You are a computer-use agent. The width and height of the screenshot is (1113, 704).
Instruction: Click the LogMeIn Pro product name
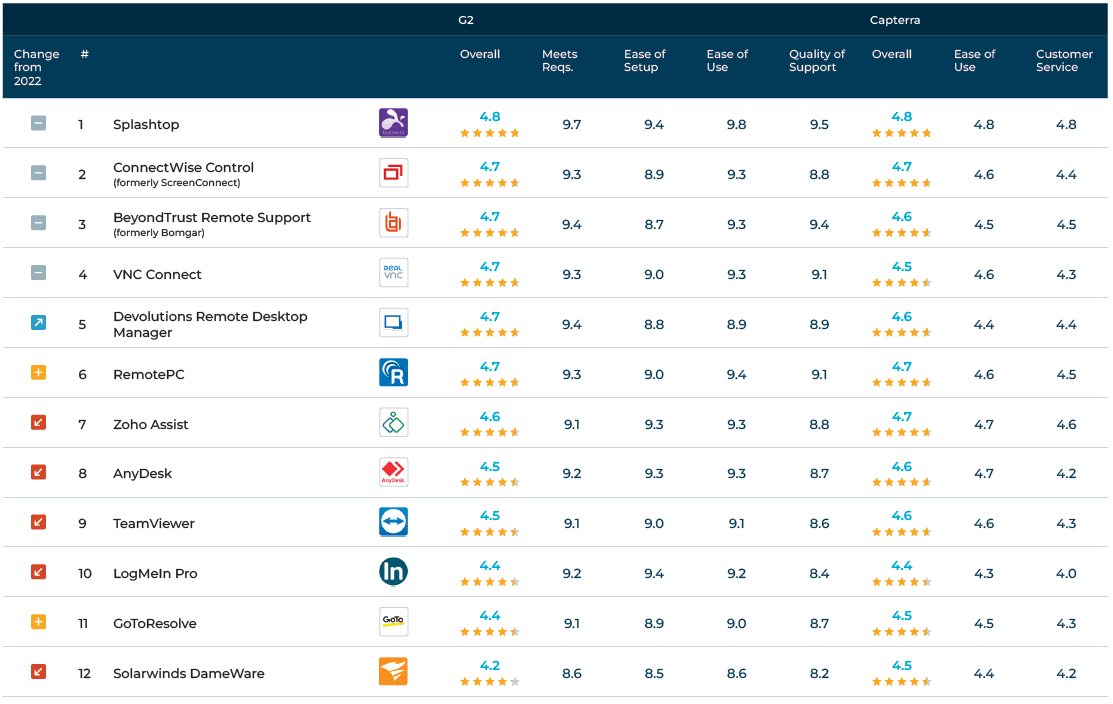point(155,573)
